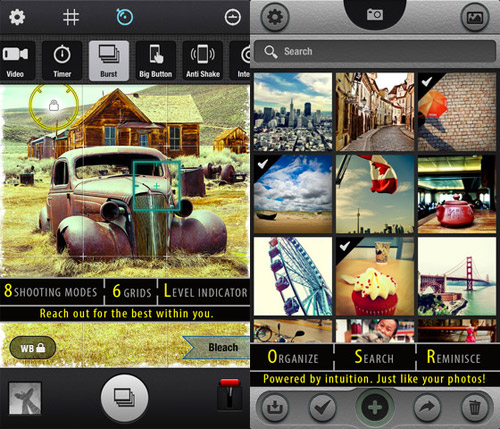
Task: Toggle the WB lock button
Action: (33, 348)
